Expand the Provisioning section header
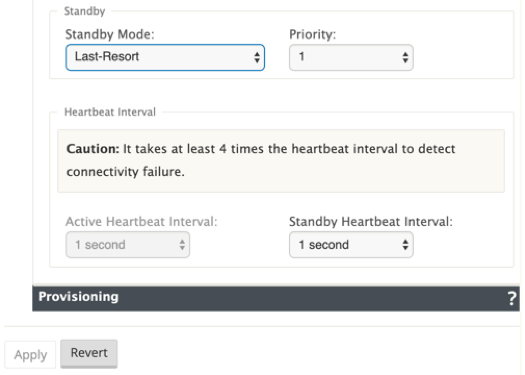The width and height of the screenshot is (525, 375). pos(276,298)
